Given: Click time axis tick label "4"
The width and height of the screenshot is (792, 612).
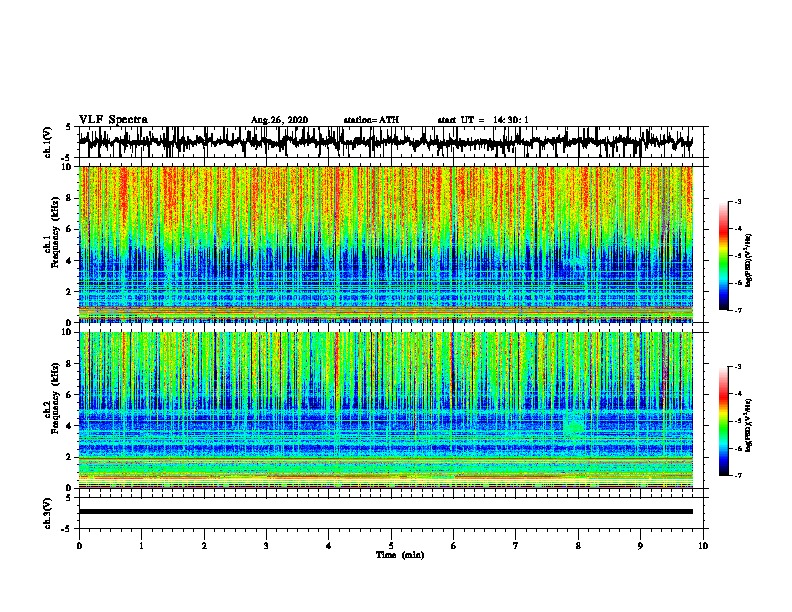Looking at the screenshot, I should (329, 545).
